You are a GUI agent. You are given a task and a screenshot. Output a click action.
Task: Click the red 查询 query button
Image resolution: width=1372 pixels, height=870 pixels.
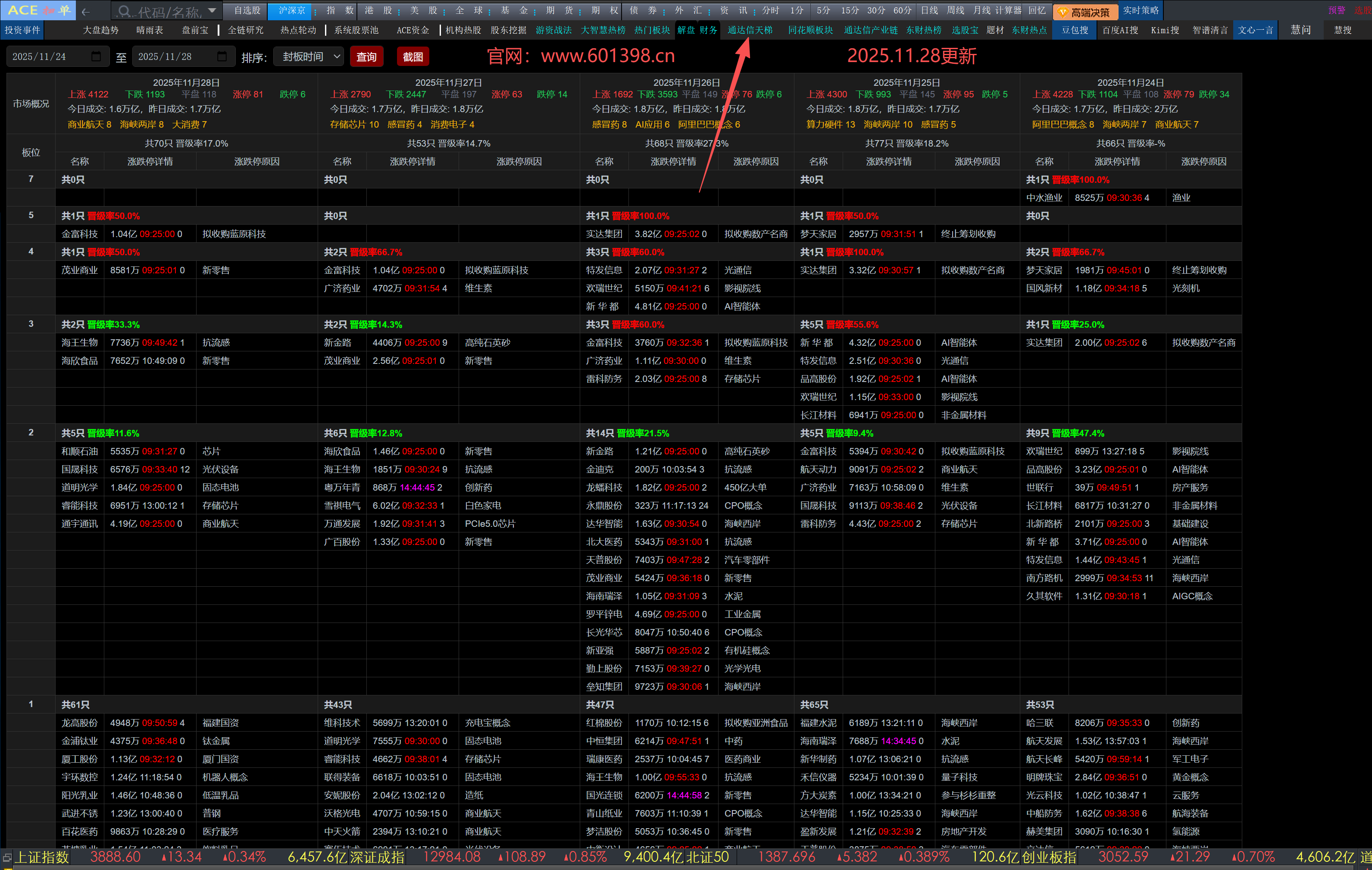tap(366, 57)
